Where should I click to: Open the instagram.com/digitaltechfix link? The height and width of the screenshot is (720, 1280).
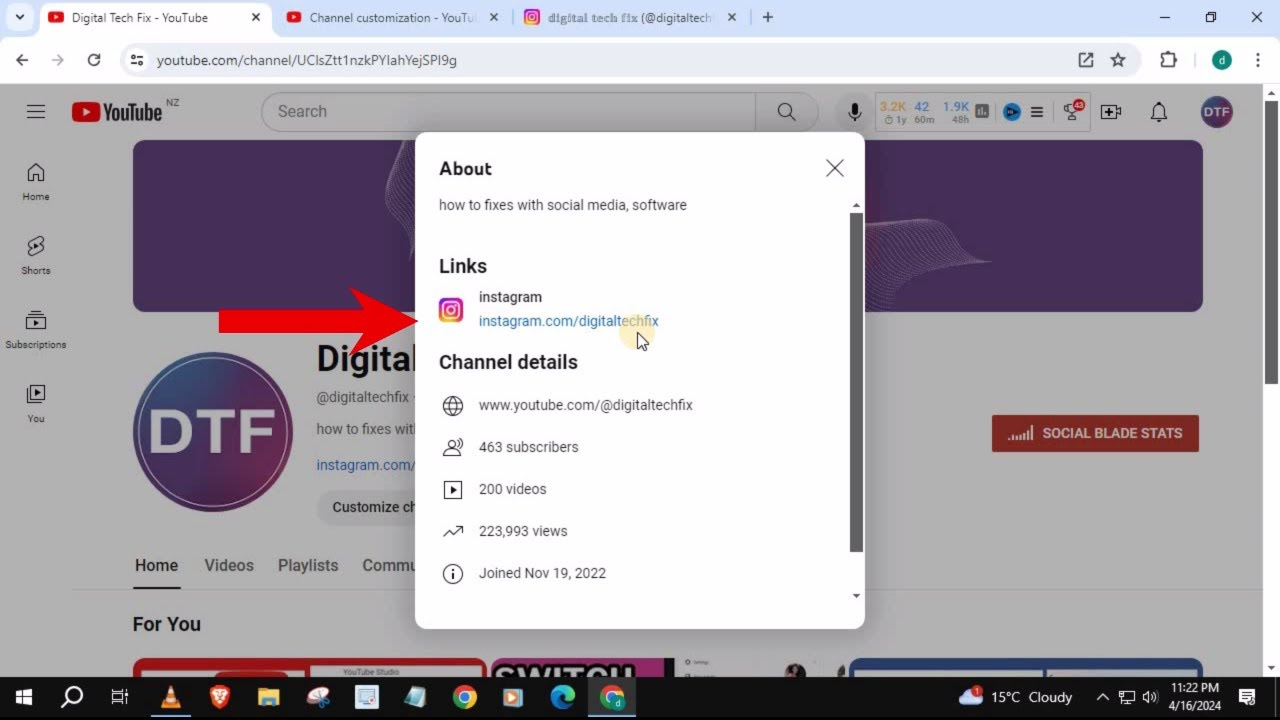coord(568,321)
